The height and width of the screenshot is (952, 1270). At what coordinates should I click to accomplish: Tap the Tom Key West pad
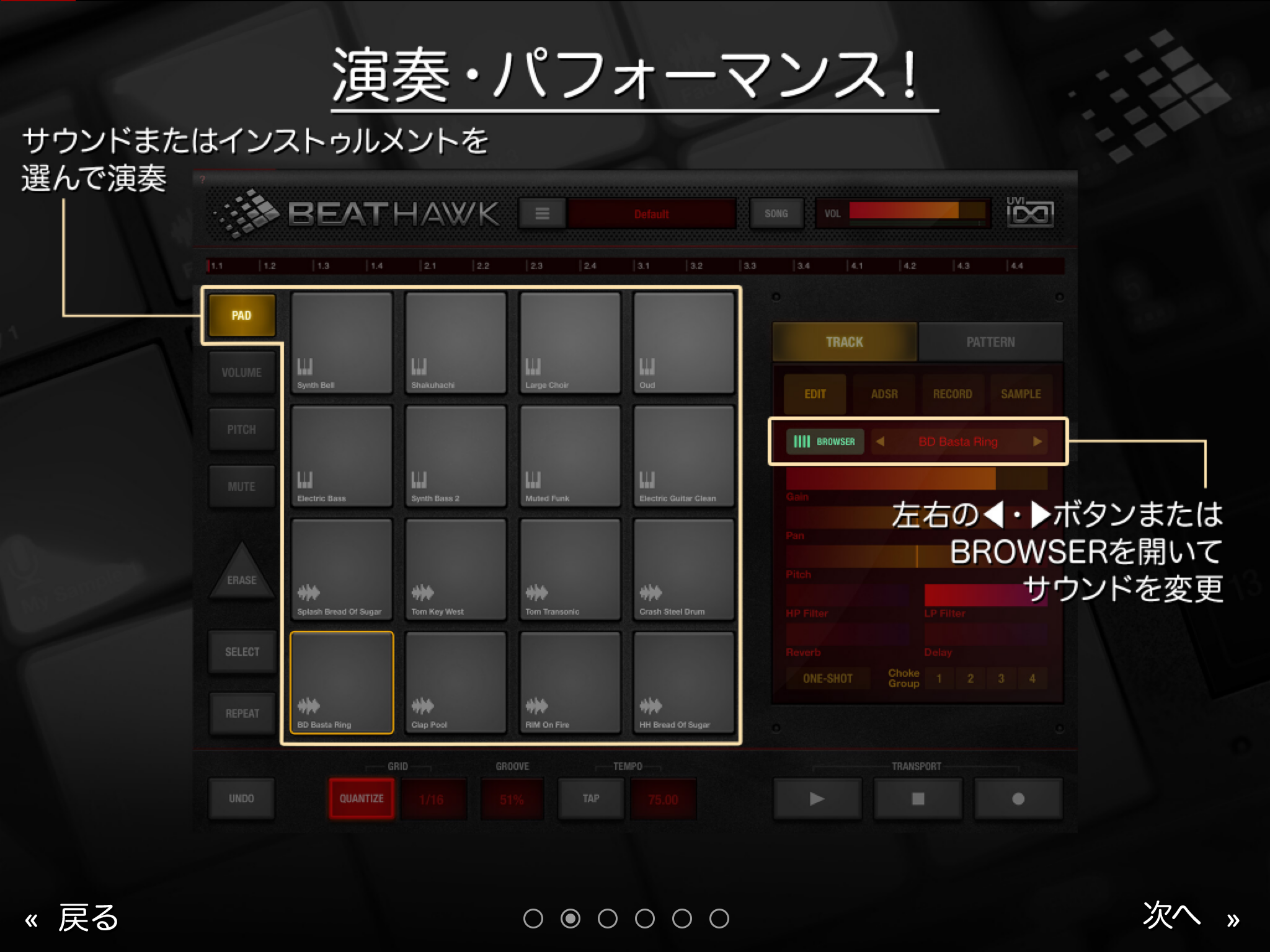click(x=456, y=570)
